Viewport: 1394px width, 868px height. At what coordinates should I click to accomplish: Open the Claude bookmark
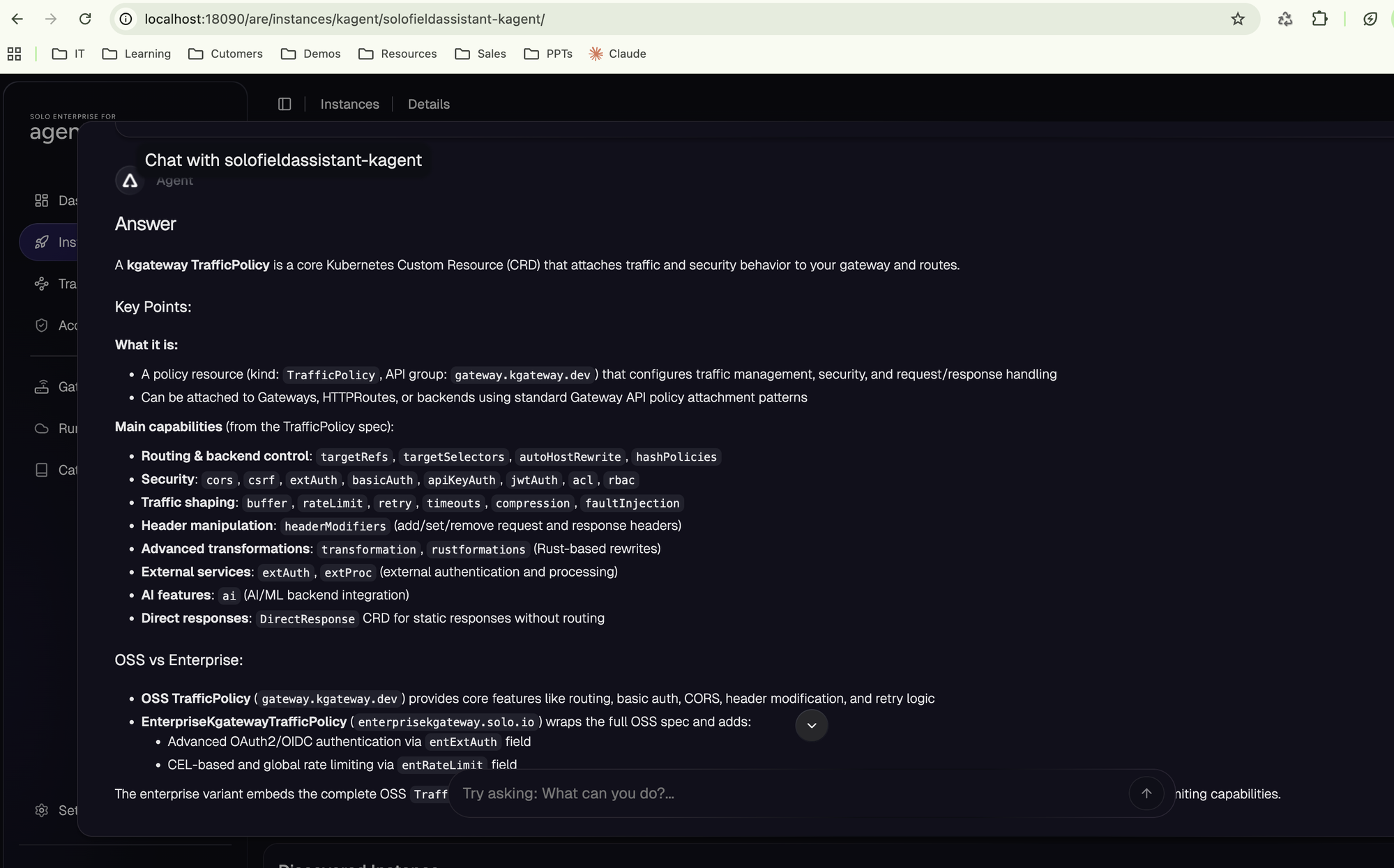click(617, 54)
